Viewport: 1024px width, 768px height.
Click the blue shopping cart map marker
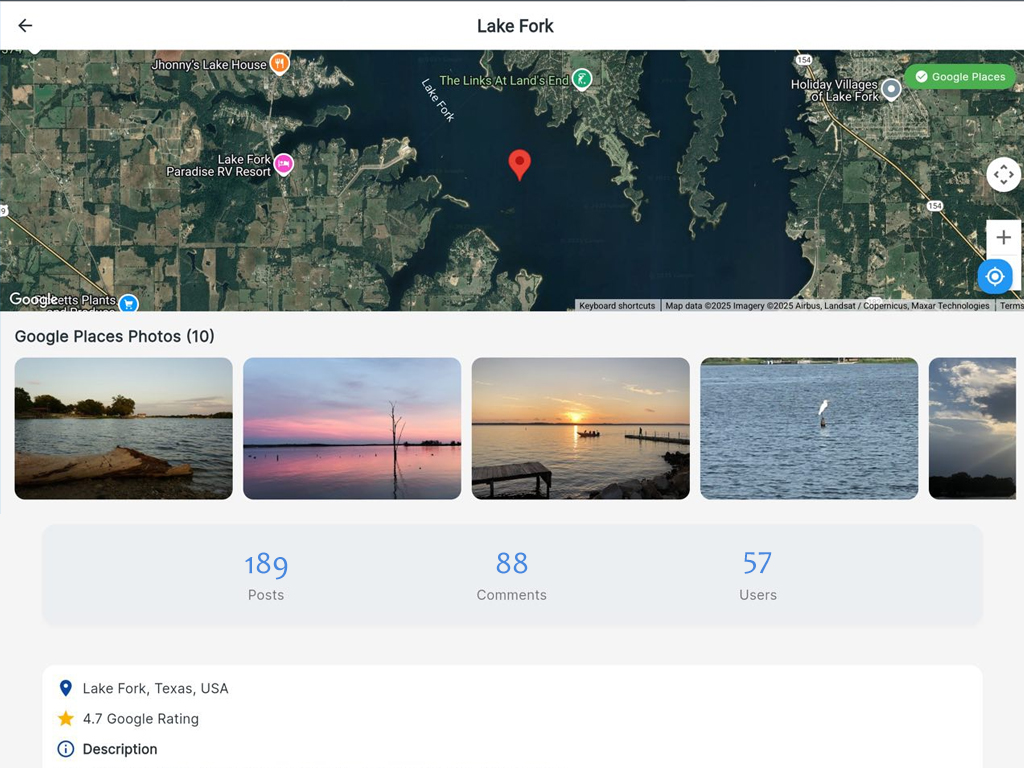click(128, 304)
